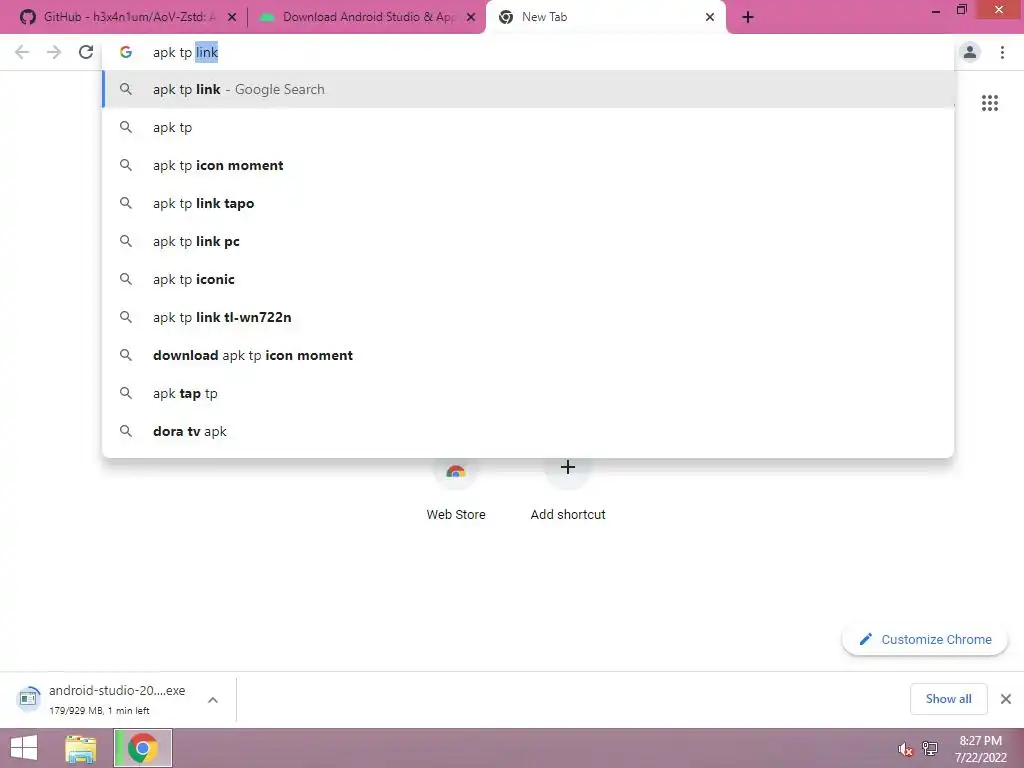Open Customize Chrome
The height and width of the screenshot is (768, 1024).
click(x=925, y=639)
